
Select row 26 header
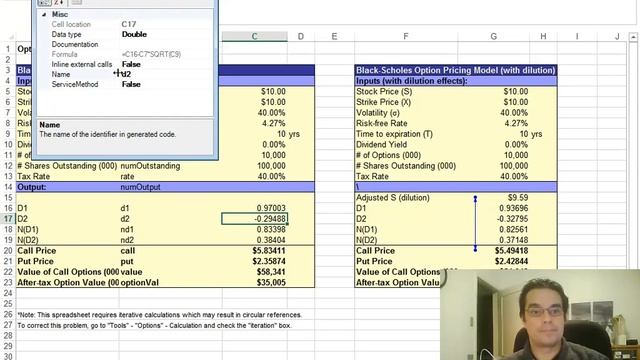tap(8, 314)
